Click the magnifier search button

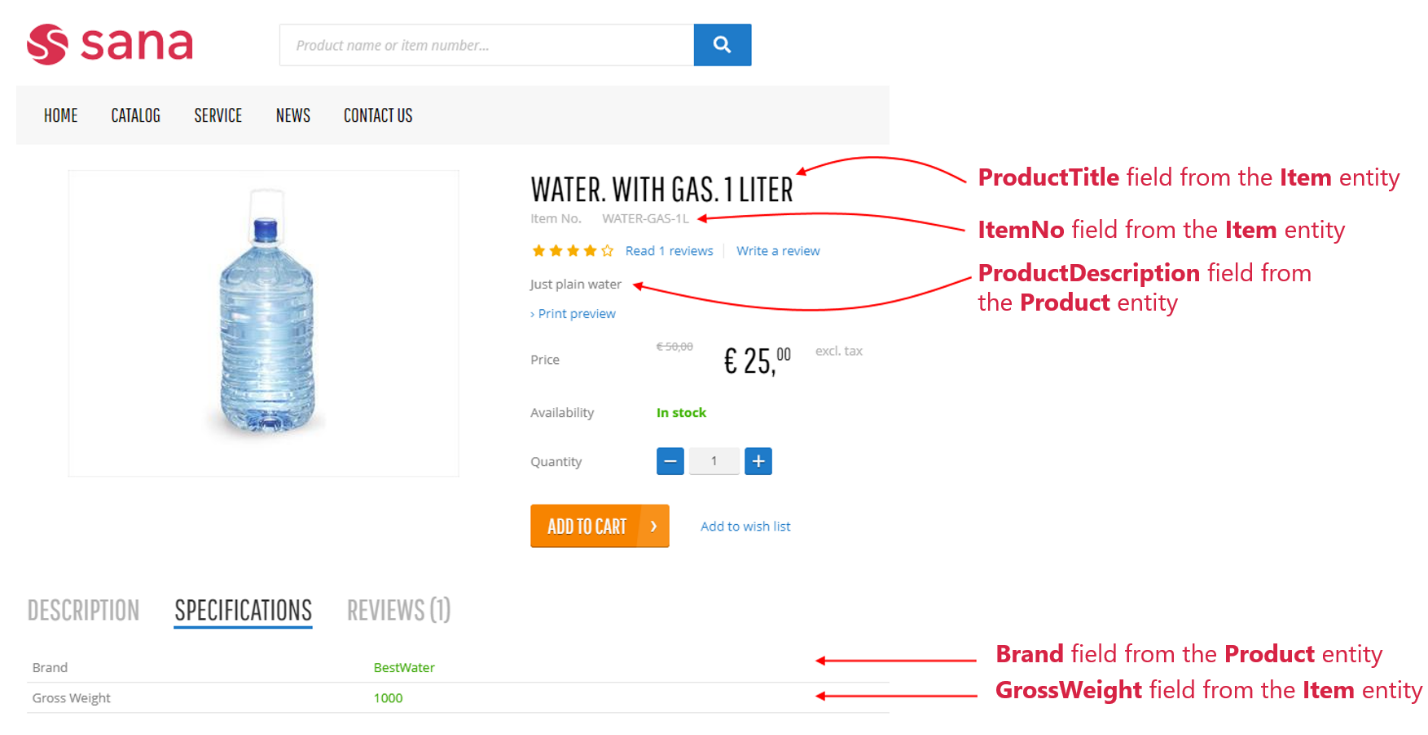(x=722, y=45)
